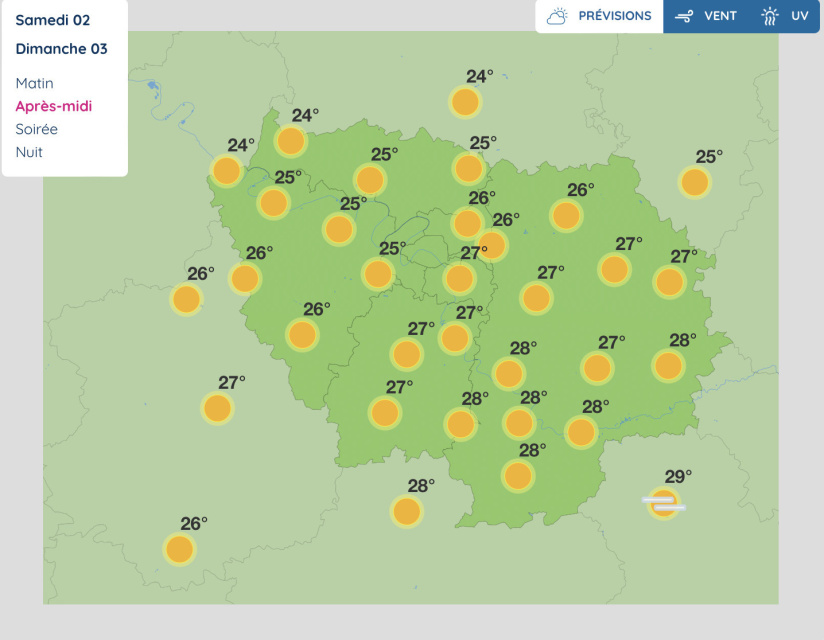Click the sun icon showing 24° at top center
The image size is (824, 640).
click(x=464, y=100)
